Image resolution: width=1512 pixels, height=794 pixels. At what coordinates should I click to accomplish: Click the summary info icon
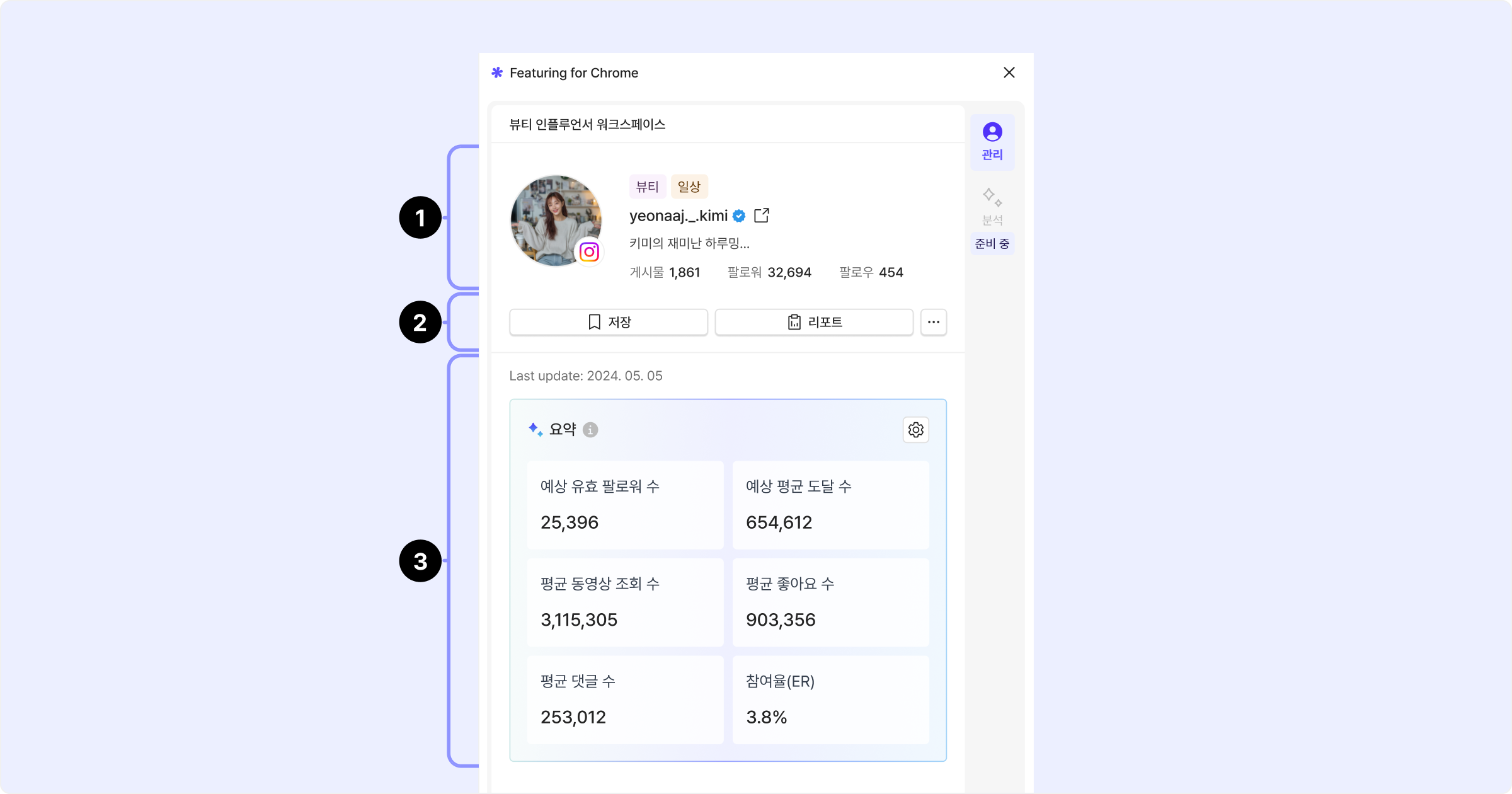[x=590, y=430]
